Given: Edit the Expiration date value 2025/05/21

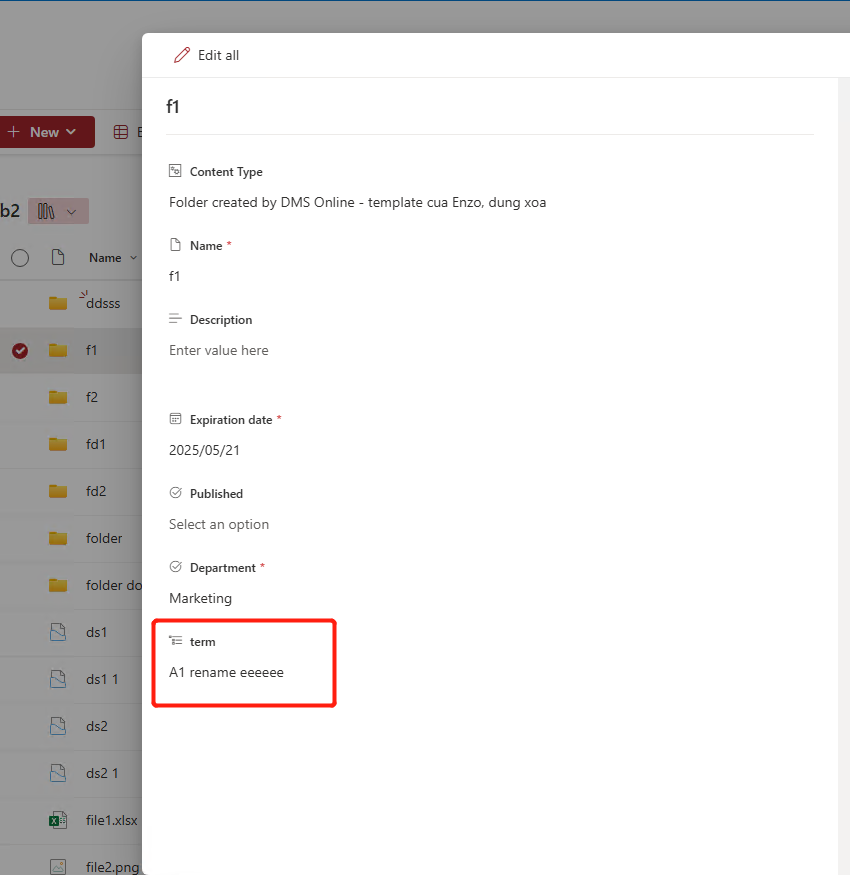Looking at the screenshot, I should click(x=204, y=450).
